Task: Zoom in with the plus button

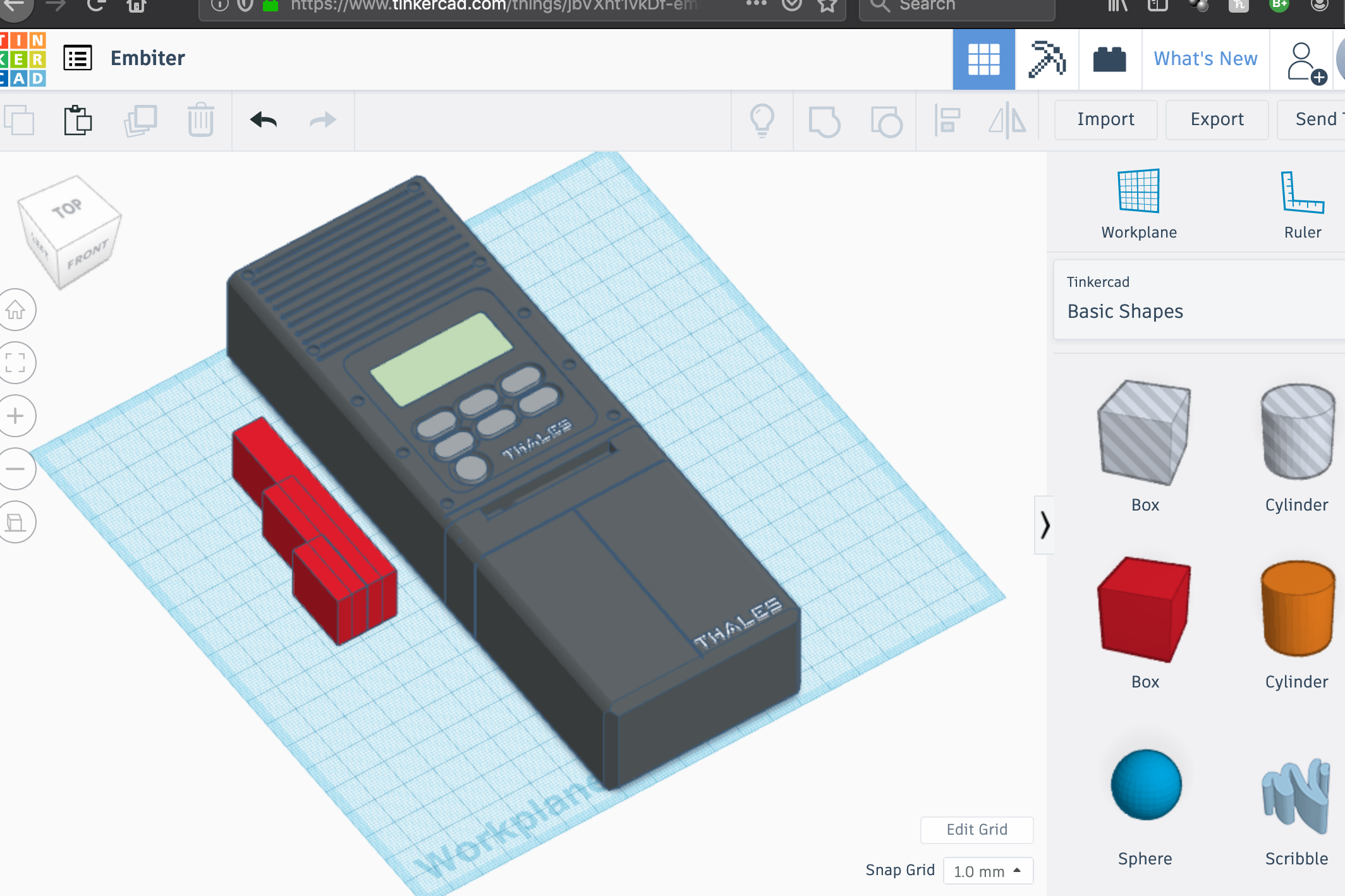Action: 16,416
